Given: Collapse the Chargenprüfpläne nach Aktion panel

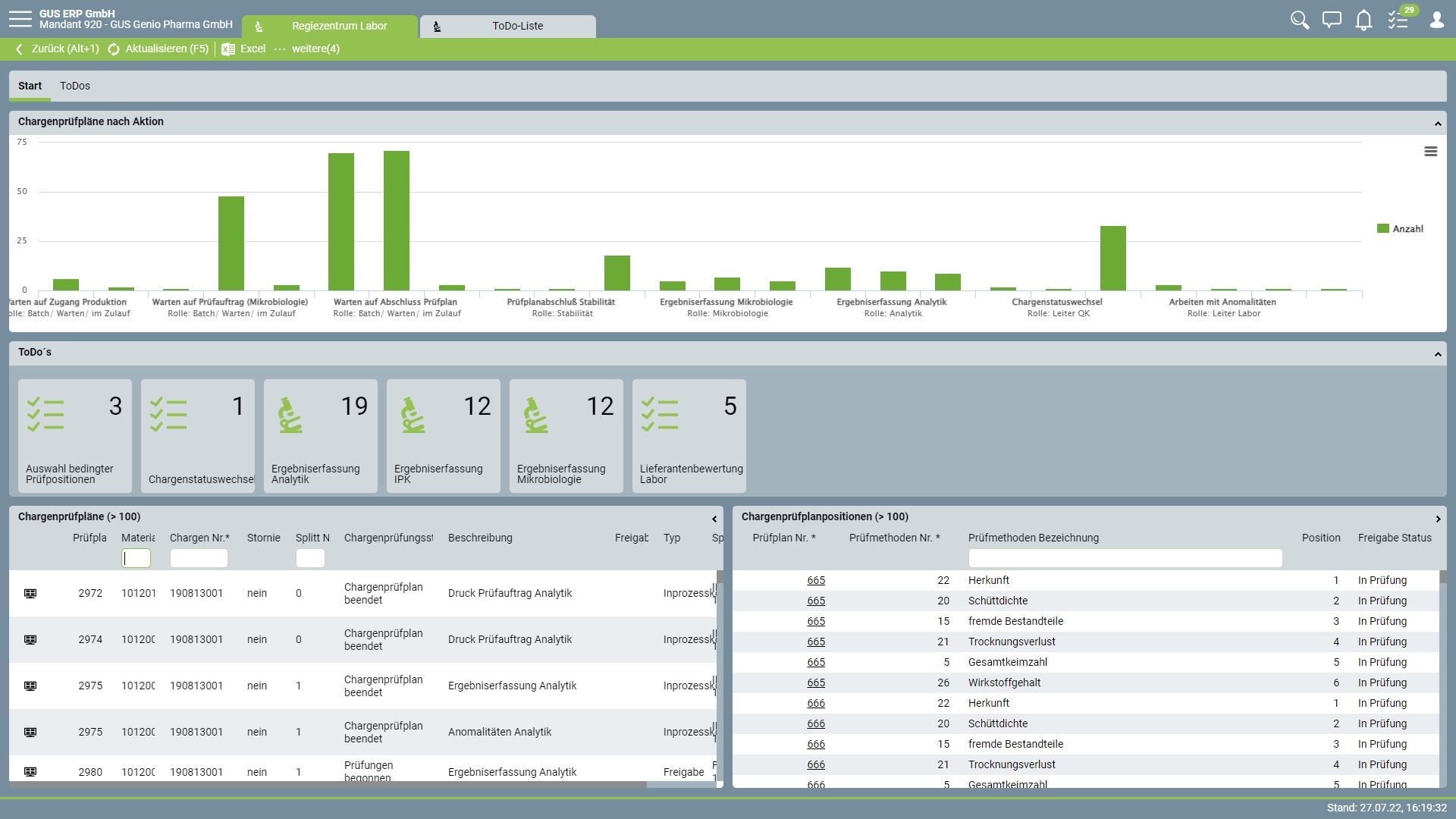Looking at the screenshot, I should tap(1437, 123).
